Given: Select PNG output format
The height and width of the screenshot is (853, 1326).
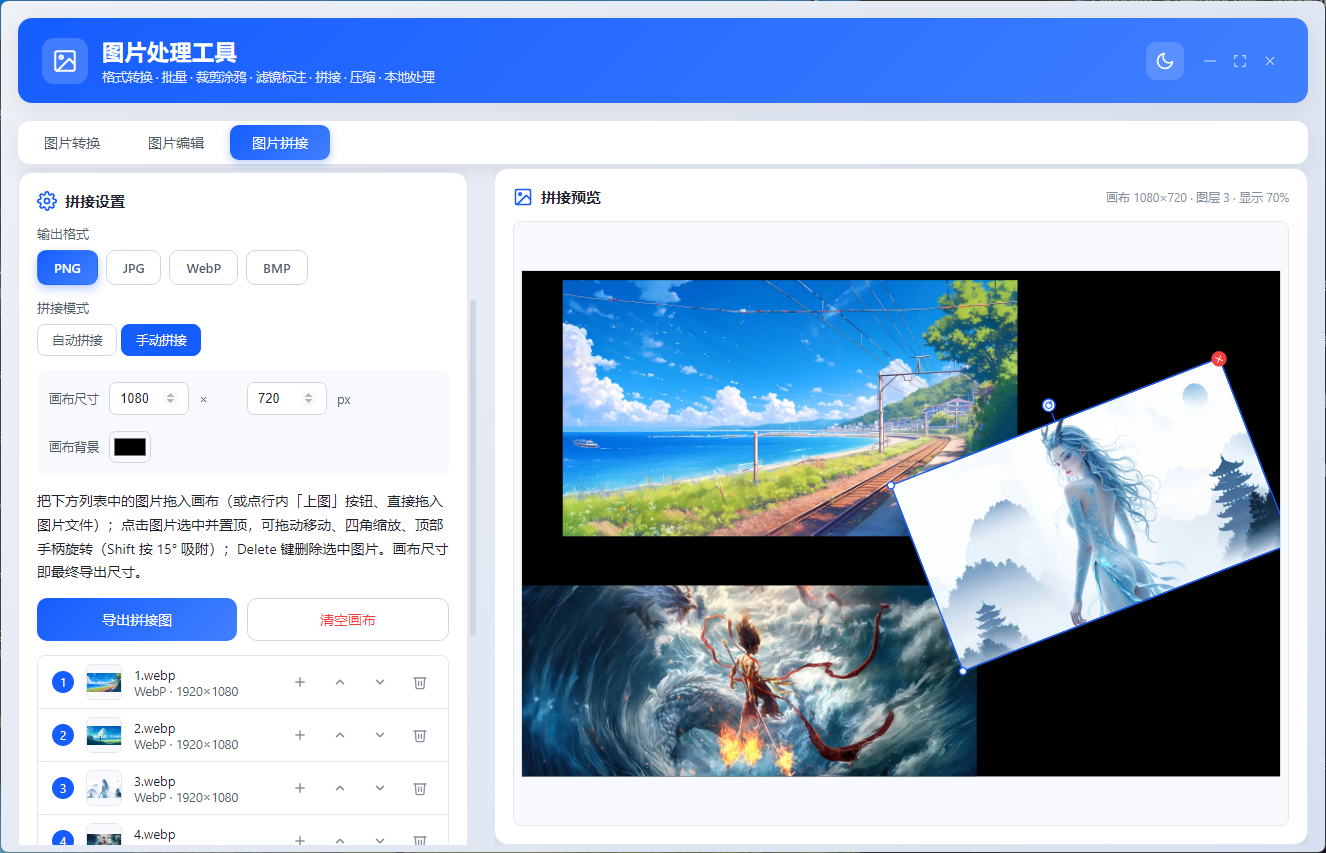Looking at the screenshot, I should 67,268.
